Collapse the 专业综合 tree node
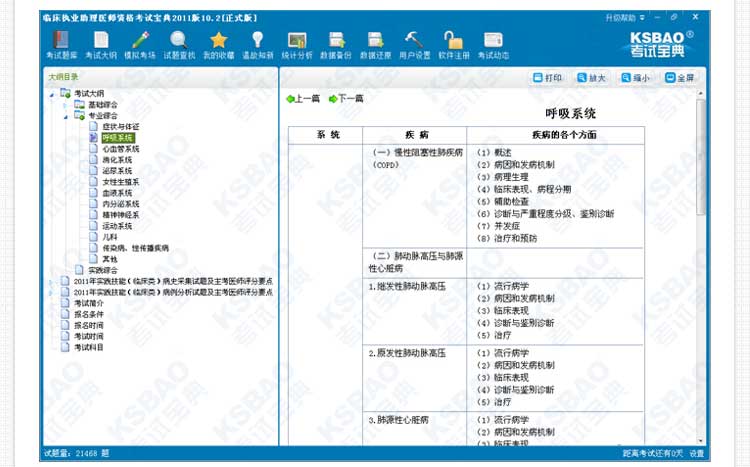This screenshot has width=750, height=467. coord(65,115)
